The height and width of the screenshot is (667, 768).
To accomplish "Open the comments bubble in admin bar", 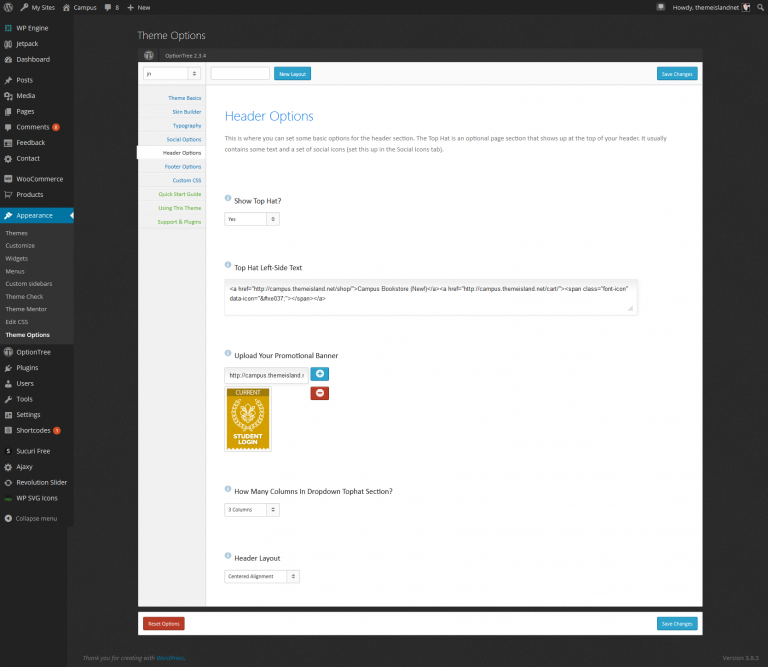I will pos(110,7).
